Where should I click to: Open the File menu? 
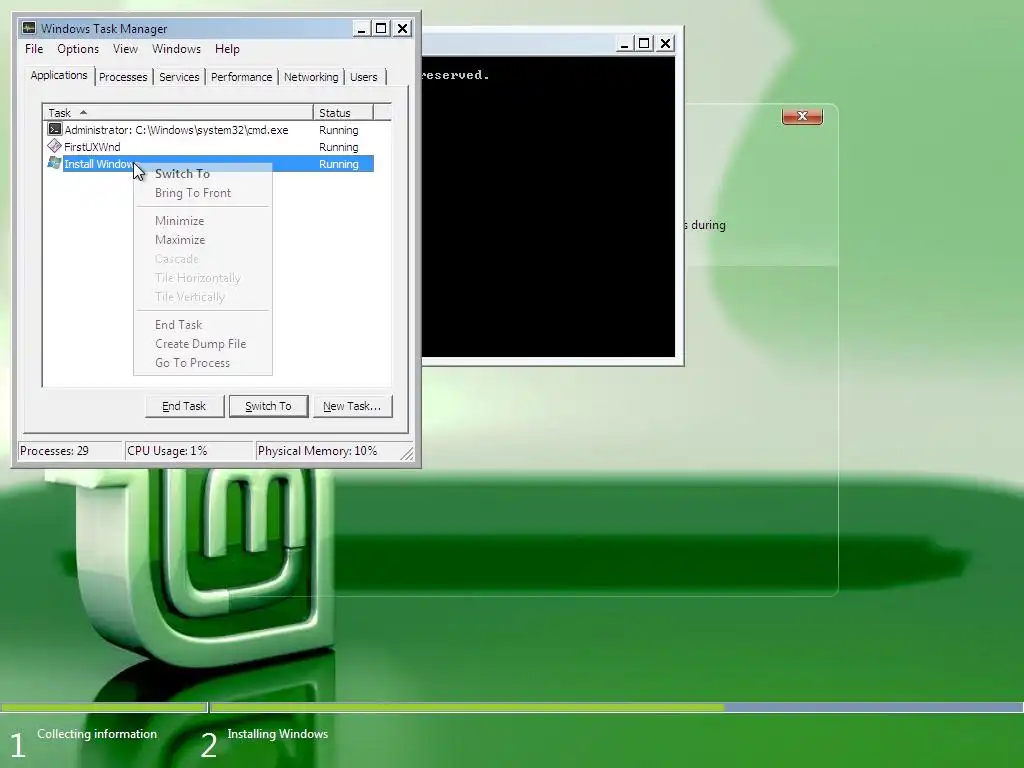point(34,49)
